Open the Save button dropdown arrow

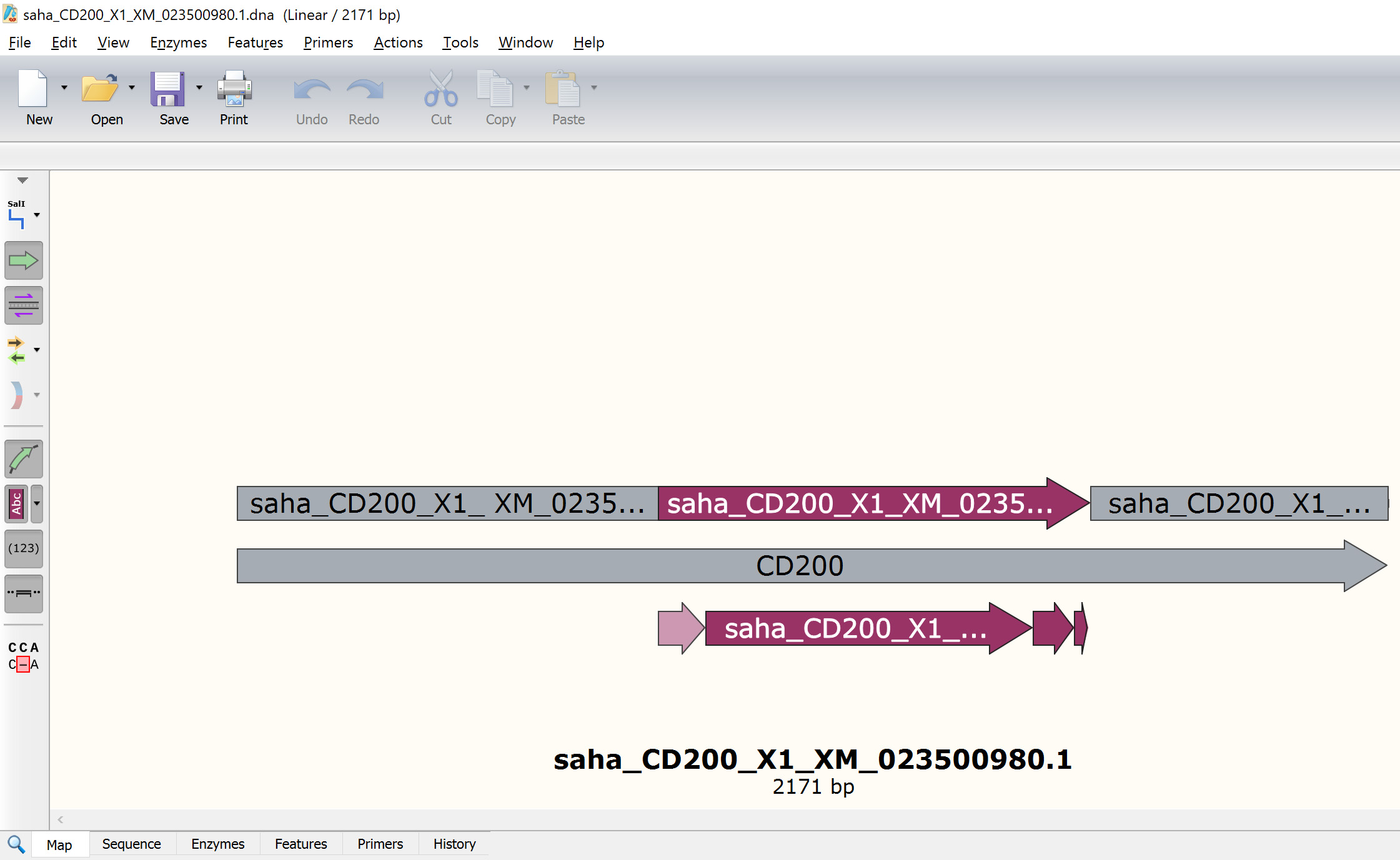pos(199,87)
